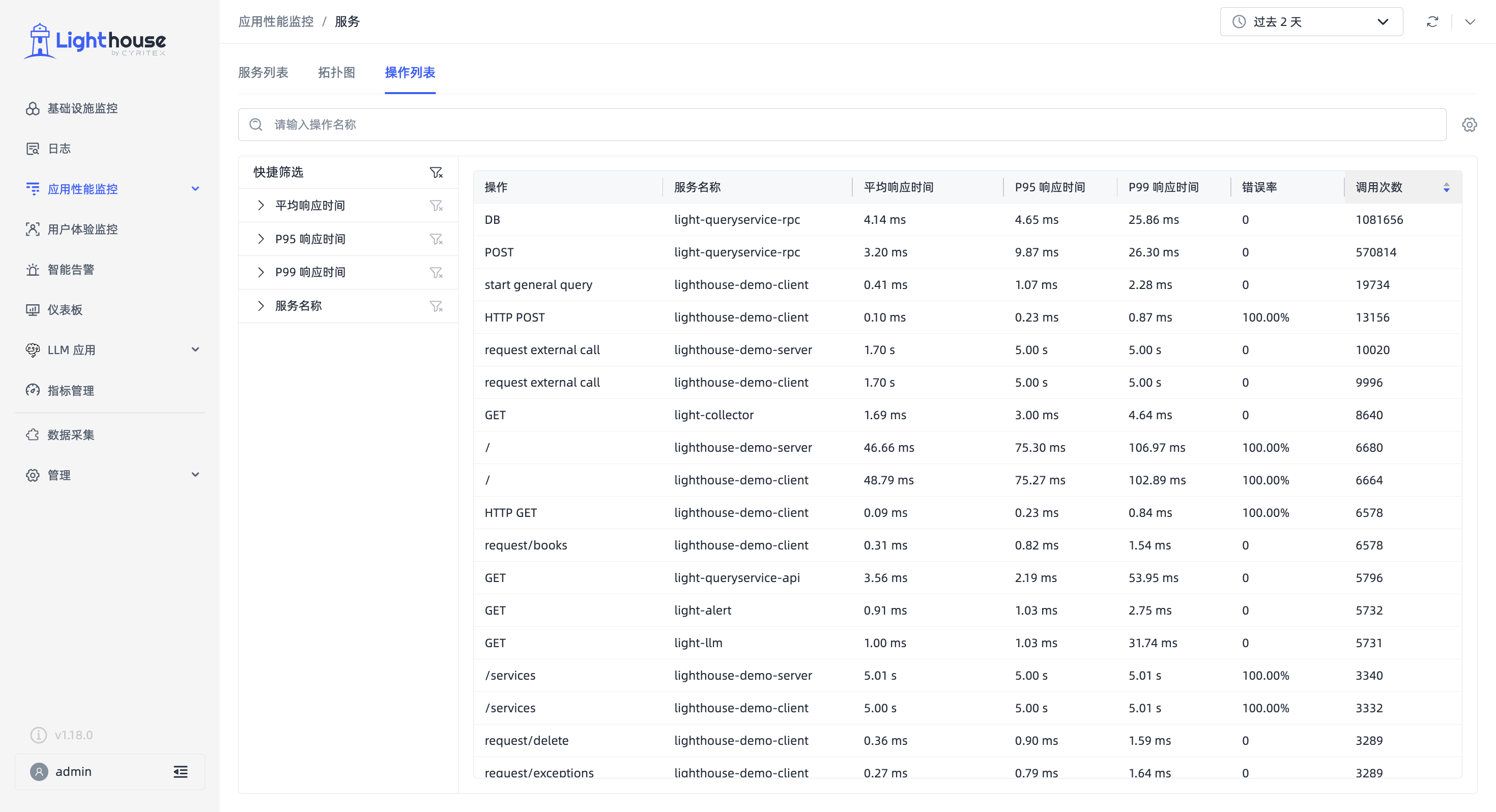This screenshot has width=1496, height=812.
Task: Open 基础设施监控 sidebar icon
Action: [33, 108]
